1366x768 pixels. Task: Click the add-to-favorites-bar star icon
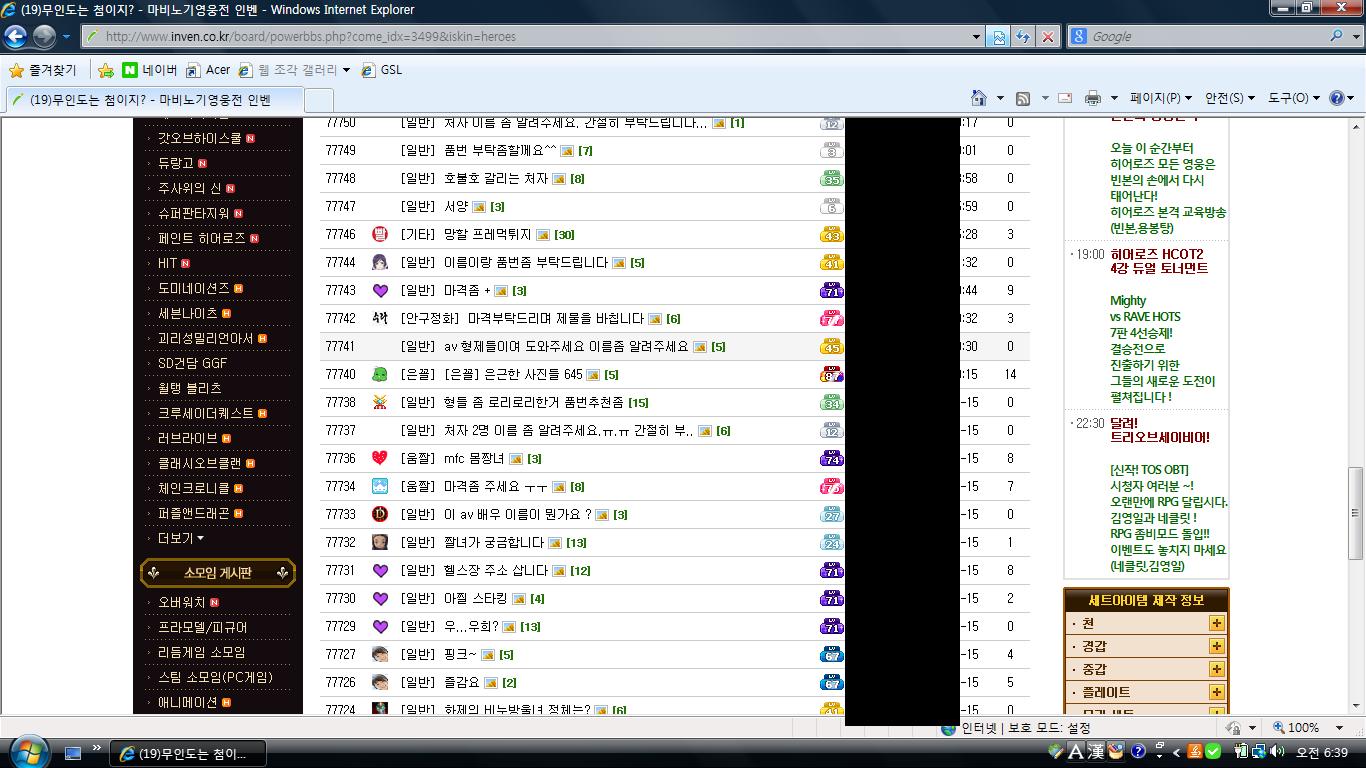[106, 70]
